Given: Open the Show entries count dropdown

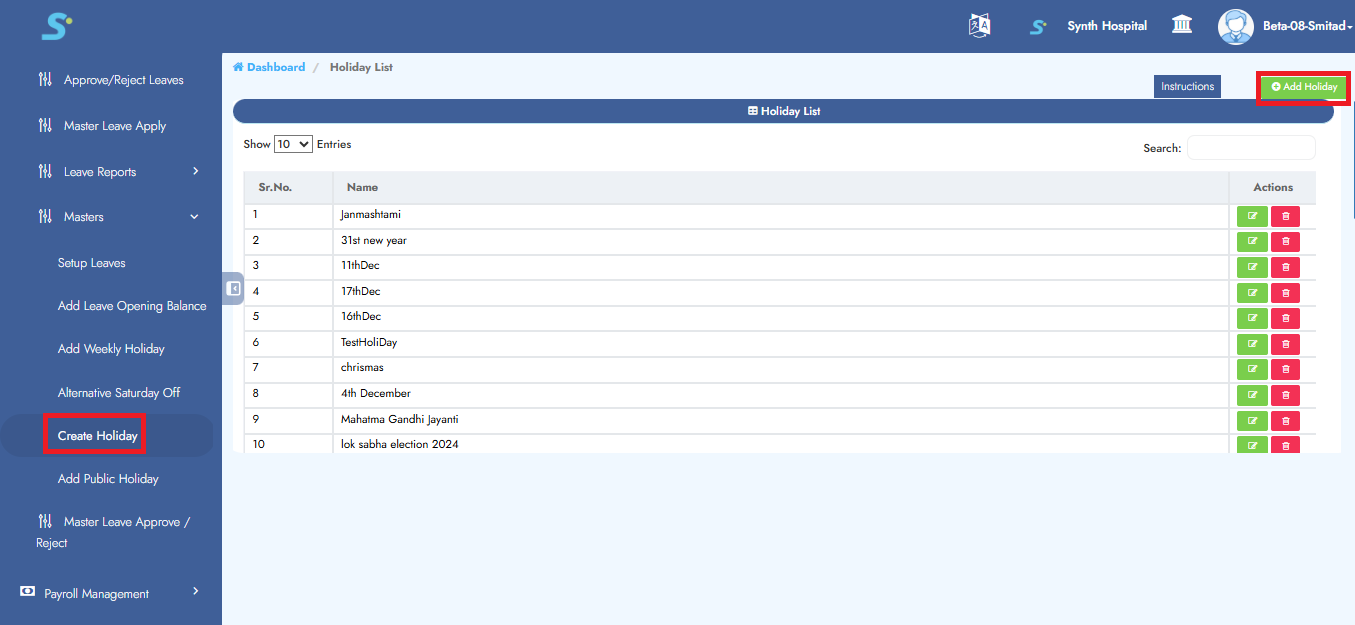Looking at the screenshot, I should (293, 144).
